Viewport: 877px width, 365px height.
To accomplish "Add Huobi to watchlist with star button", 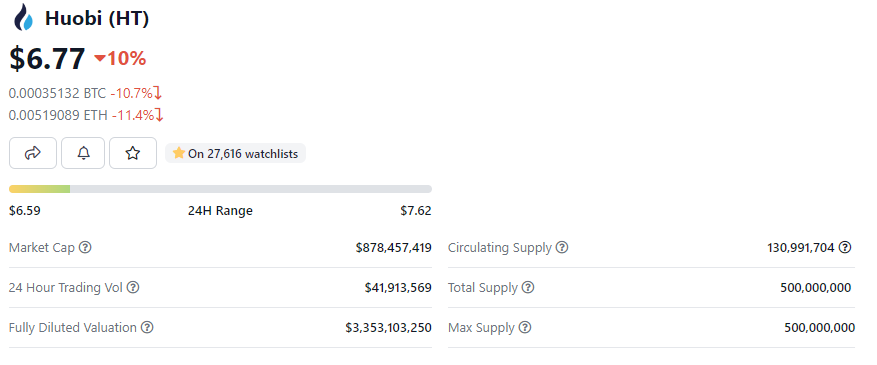I will (133, 153).
